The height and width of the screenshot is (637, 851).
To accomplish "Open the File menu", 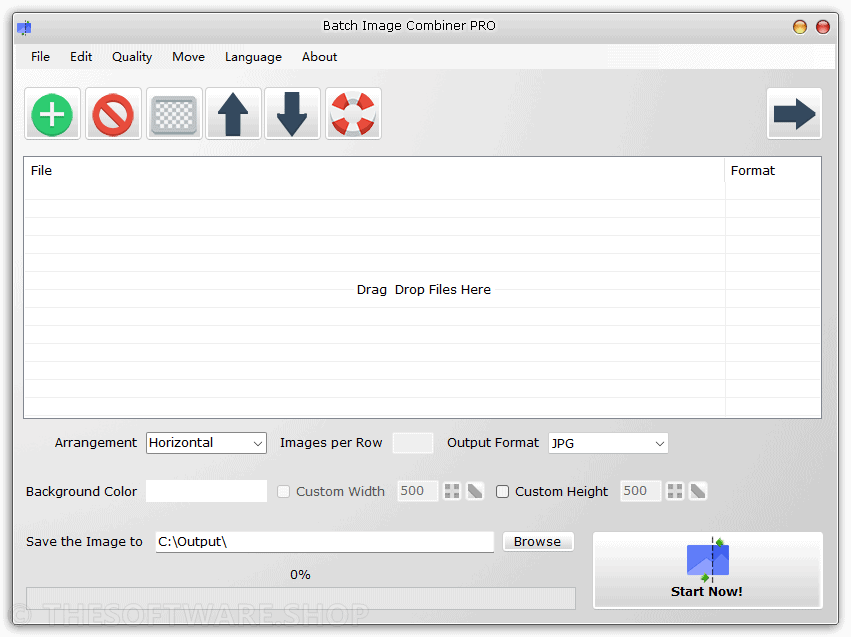I will pos(40,57).
